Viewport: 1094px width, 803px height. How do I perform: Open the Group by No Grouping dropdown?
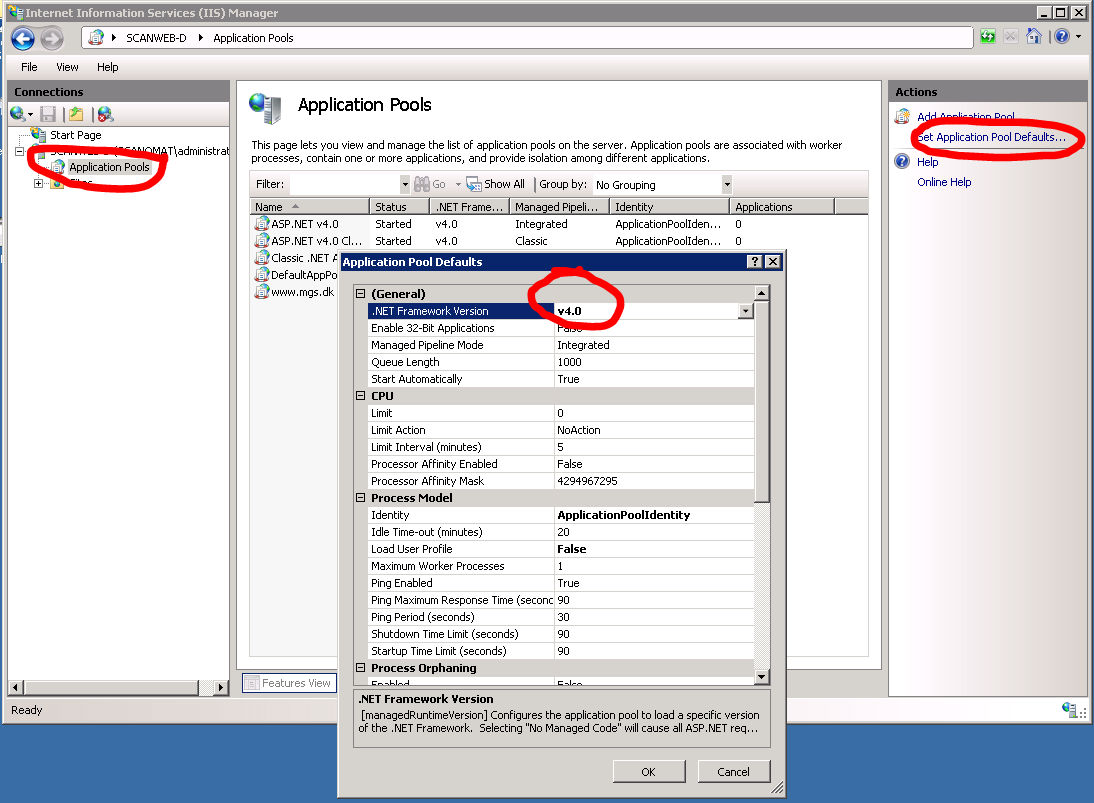coord(727,184)
